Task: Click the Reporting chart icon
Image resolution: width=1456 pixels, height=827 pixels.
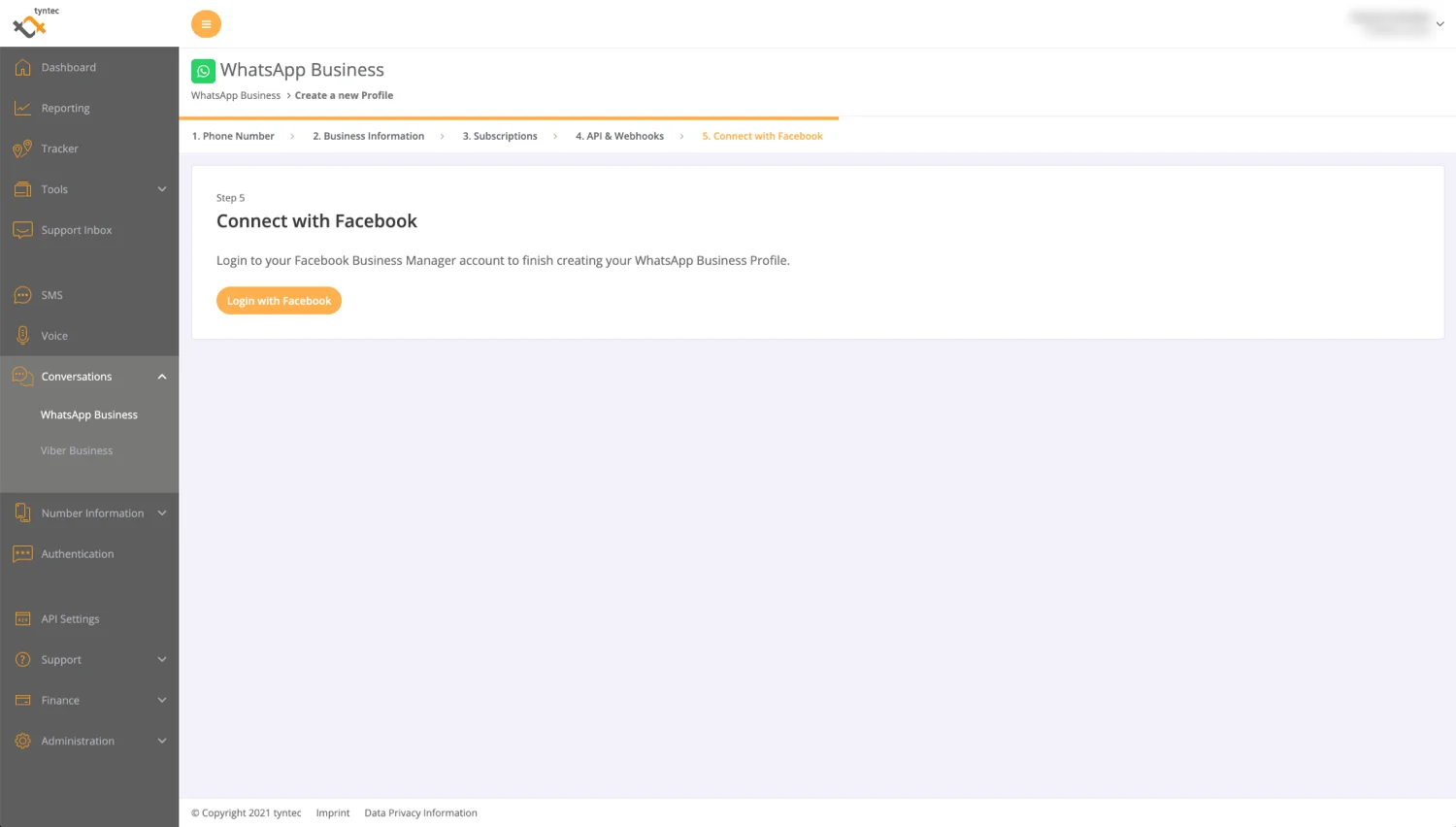Action: coord(22,108)
